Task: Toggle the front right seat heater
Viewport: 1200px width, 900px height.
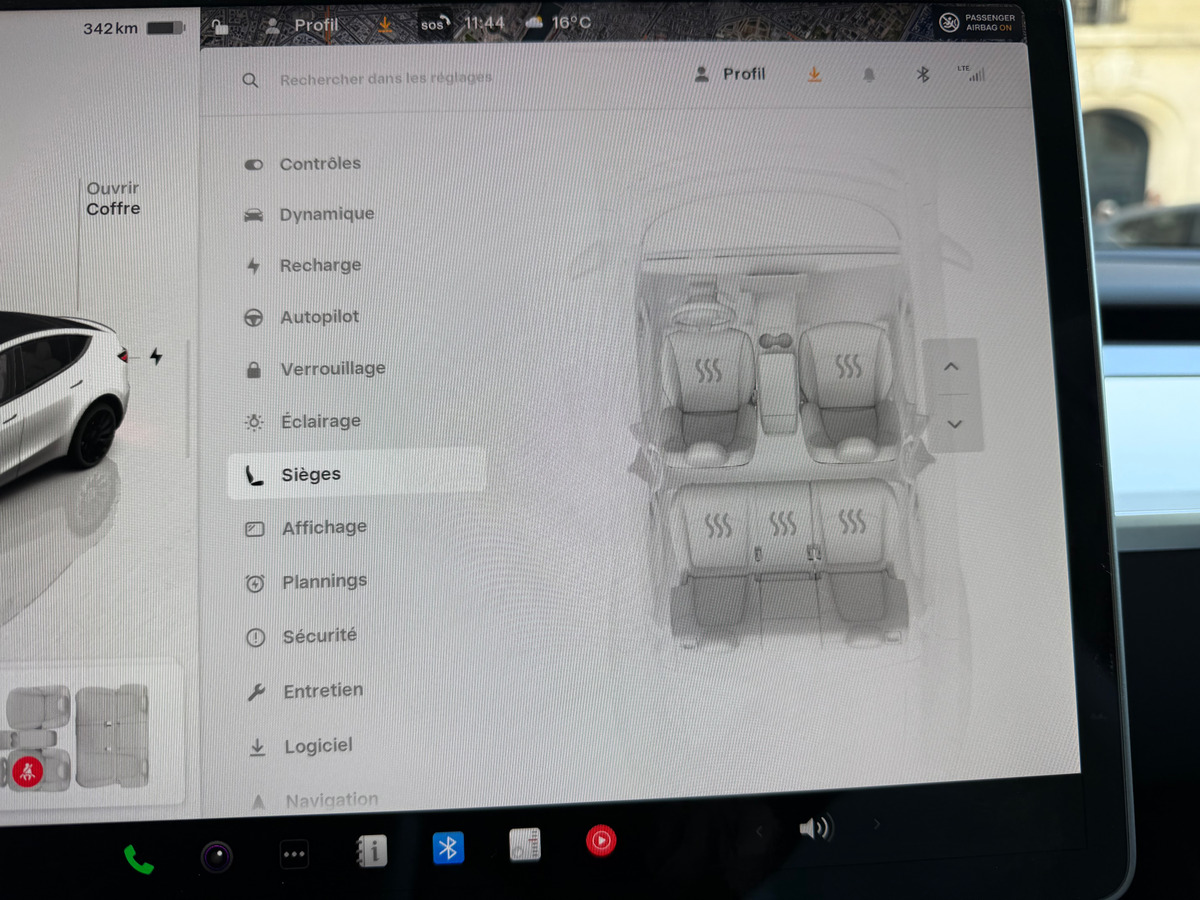Action: point(848,366)
